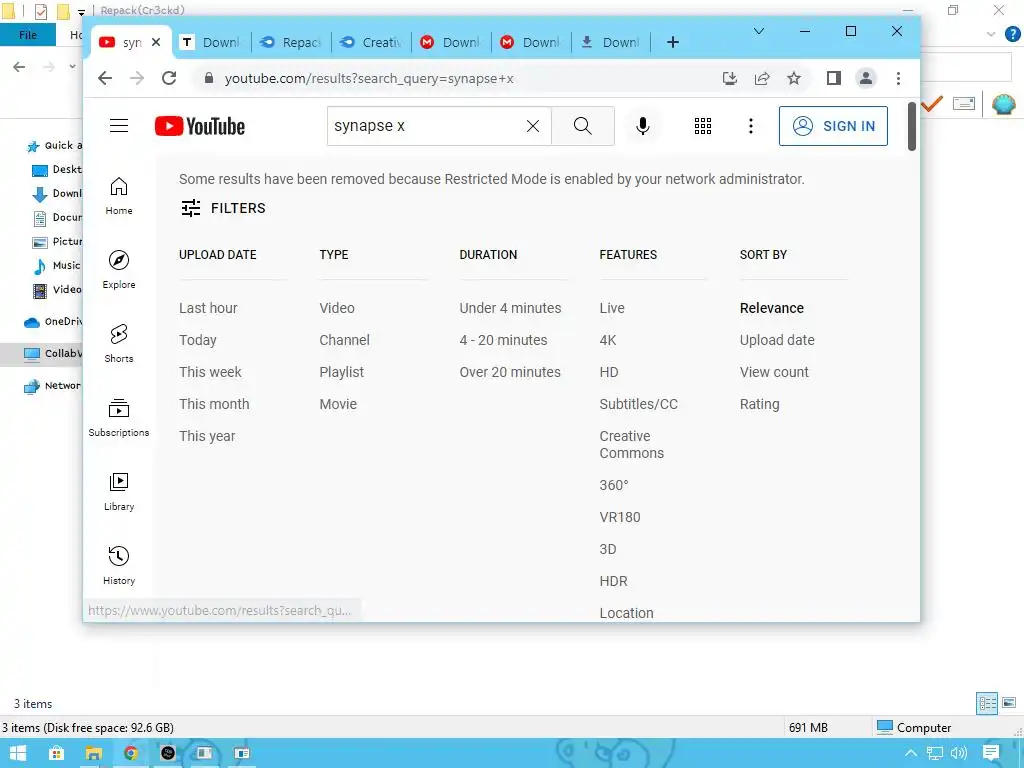Sort results by Rating
The image size is (1024, 768).
pyautogui.click(x=760, y=404)
